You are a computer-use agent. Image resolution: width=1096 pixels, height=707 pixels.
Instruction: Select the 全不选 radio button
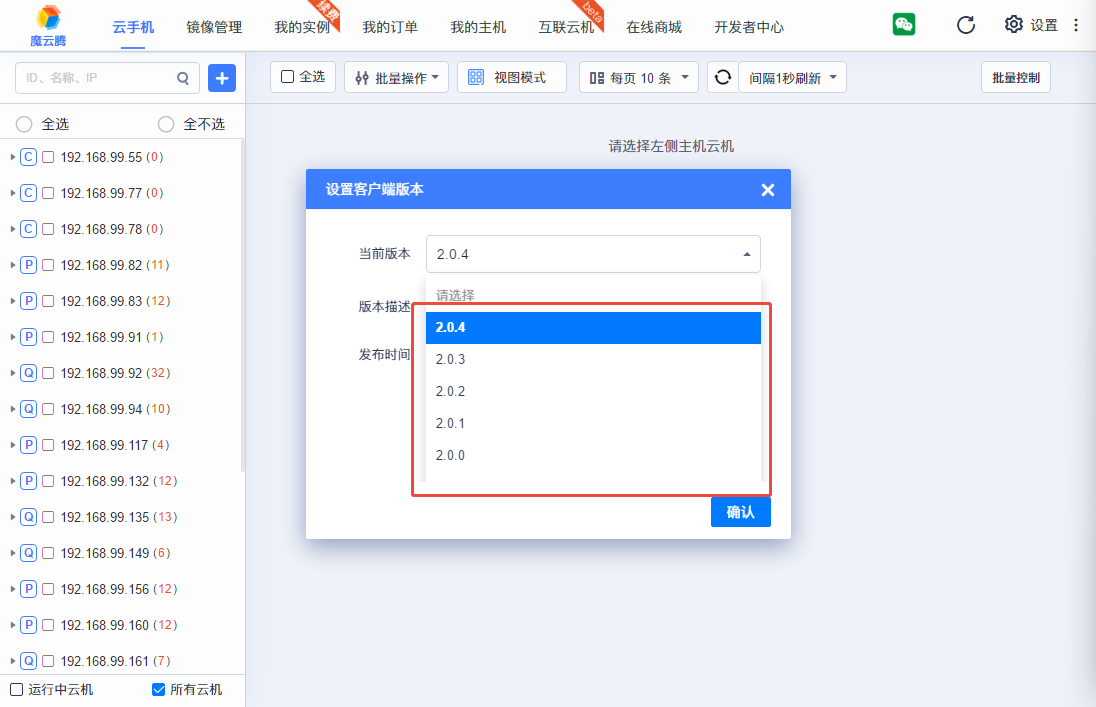[x=166, y=124]
